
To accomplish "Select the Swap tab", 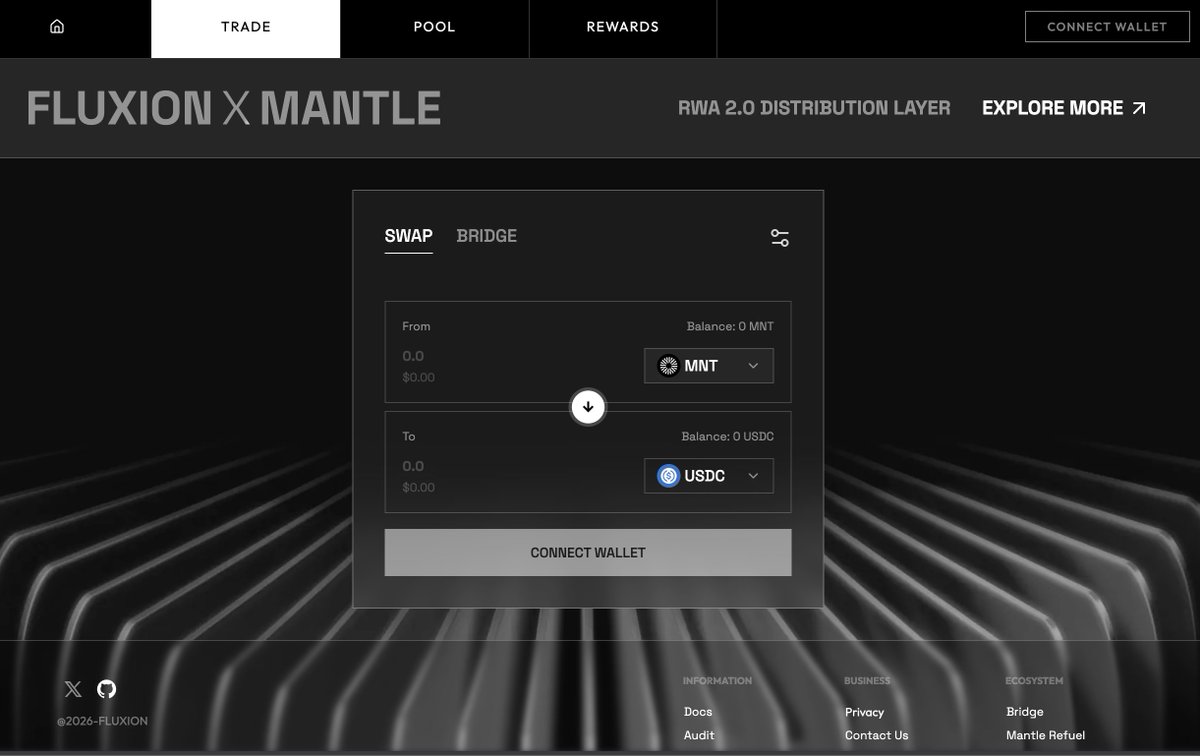I will click(409, 236).
